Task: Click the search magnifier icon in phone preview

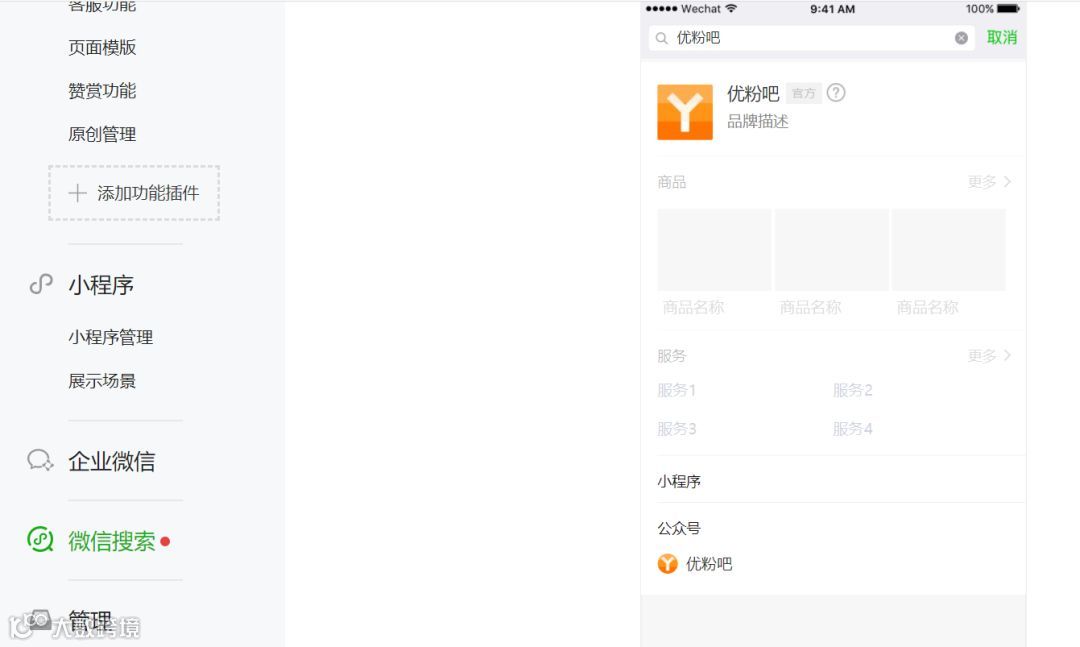Action: (661, 38)
